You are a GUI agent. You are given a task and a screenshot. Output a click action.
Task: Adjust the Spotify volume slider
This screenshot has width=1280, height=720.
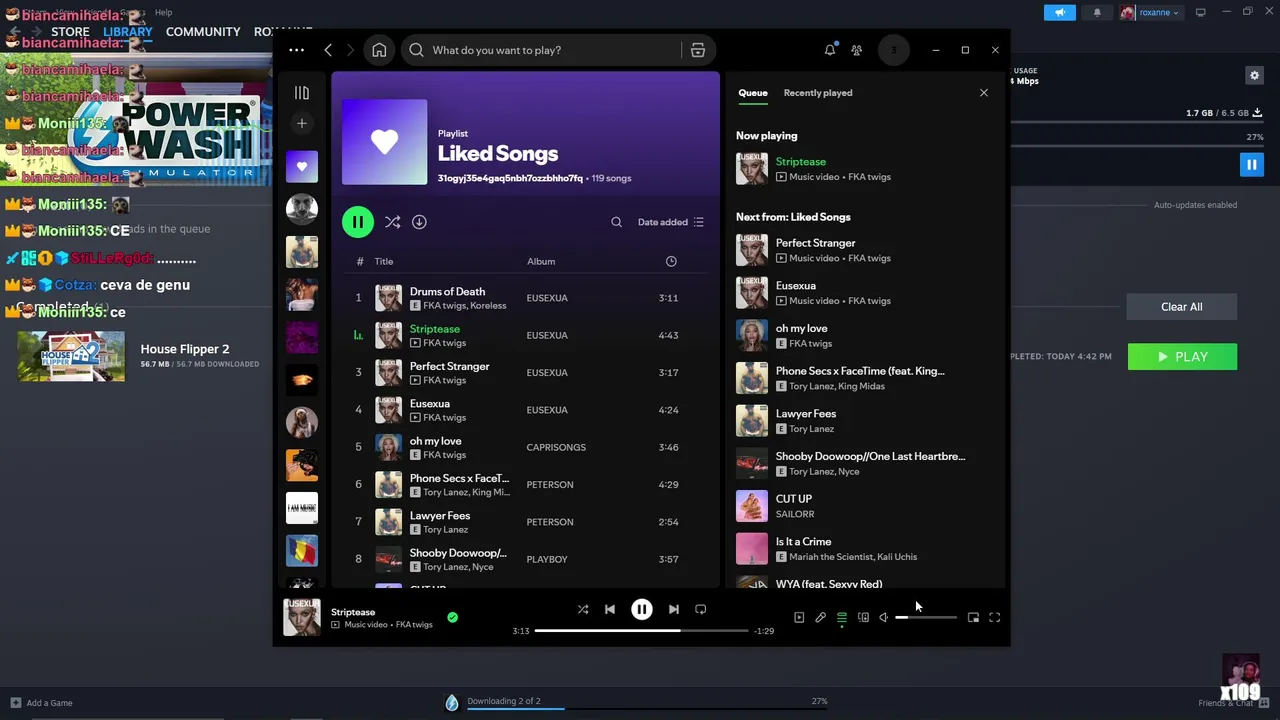click(x=925, y=618)
